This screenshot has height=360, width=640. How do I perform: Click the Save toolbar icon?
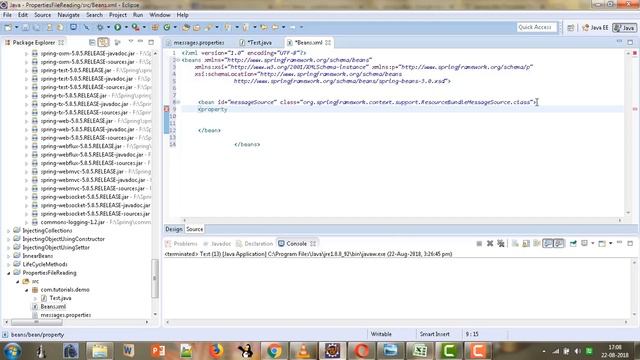tap(25, 27)
